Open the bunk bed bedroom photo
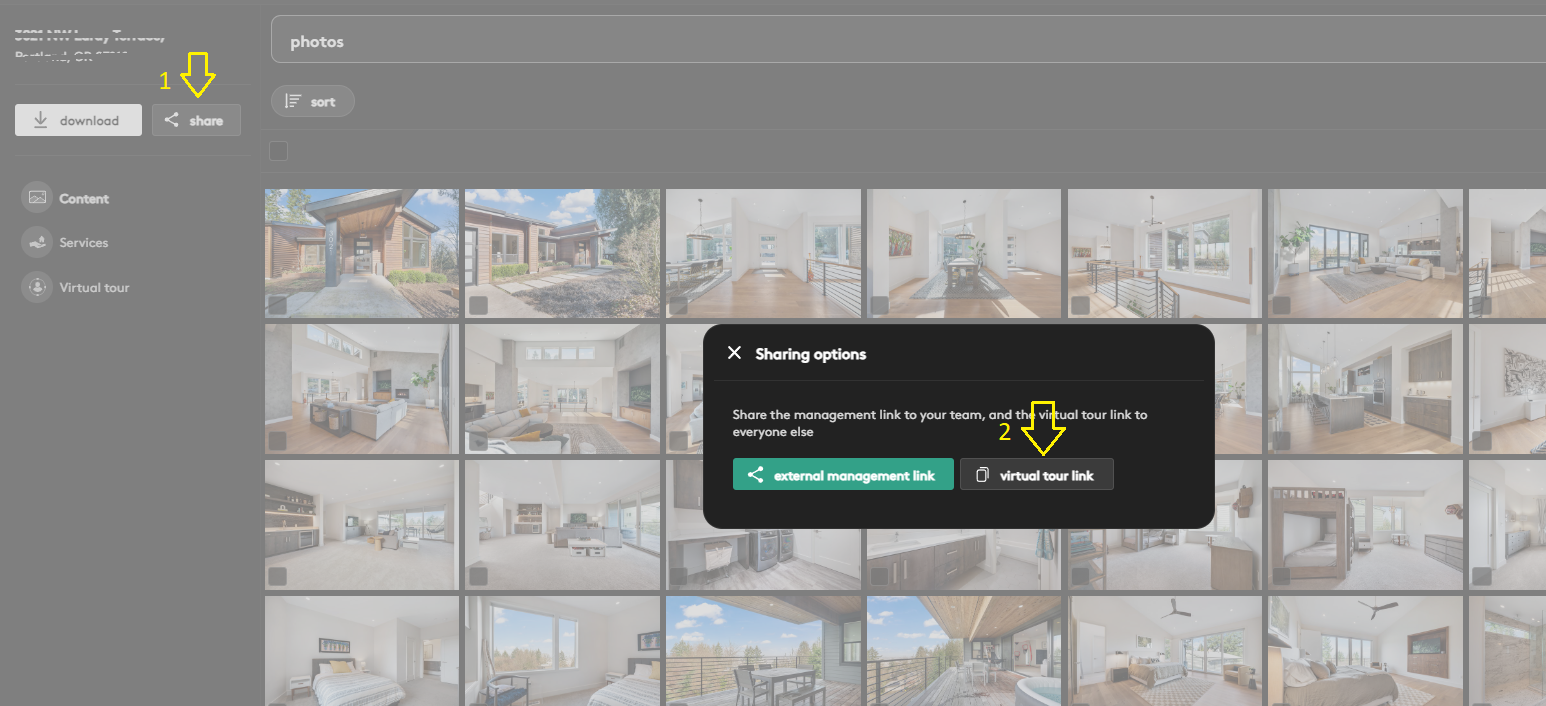The image size is (1546, 706). tap(1366, 524)
